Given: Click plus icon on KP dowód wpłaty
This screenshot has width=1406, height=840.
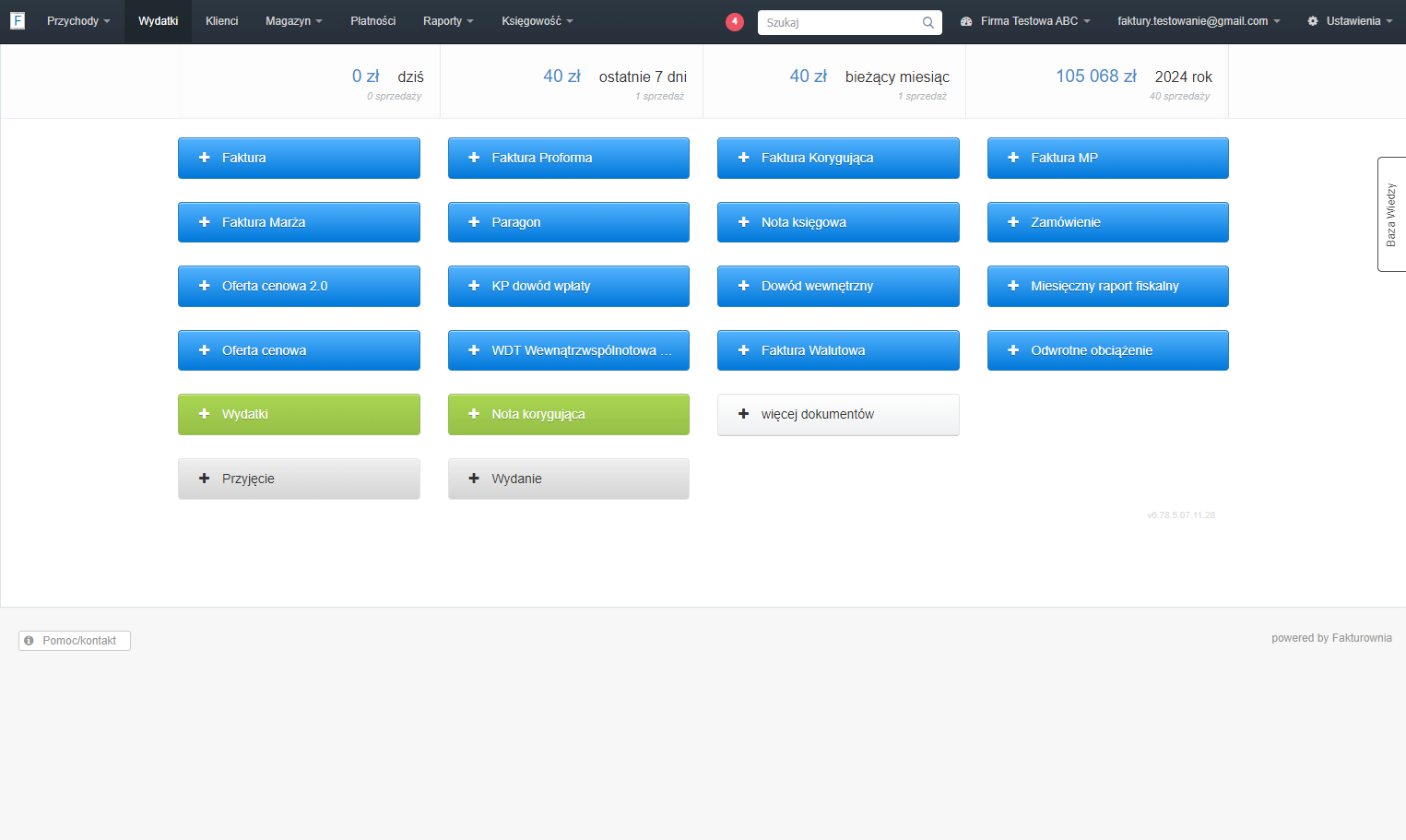Looking at the screenshot, I should 474,286.
